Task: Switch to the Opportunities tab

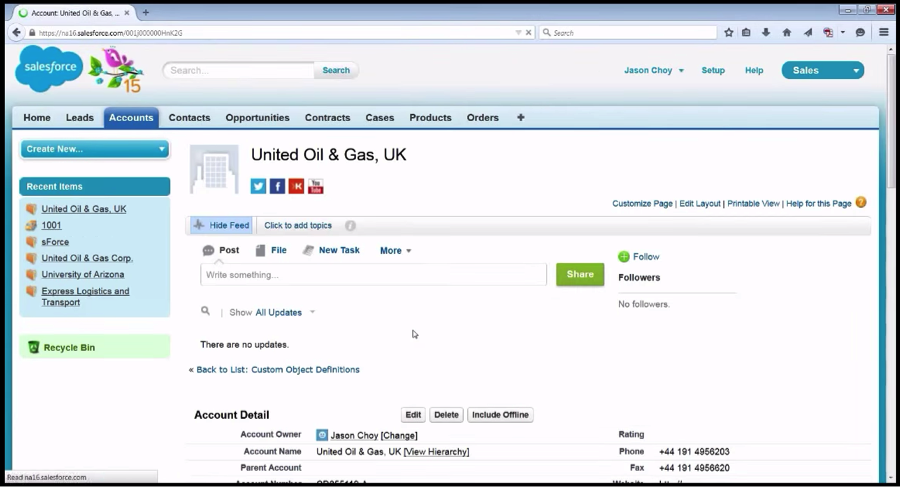Action: 257,117
